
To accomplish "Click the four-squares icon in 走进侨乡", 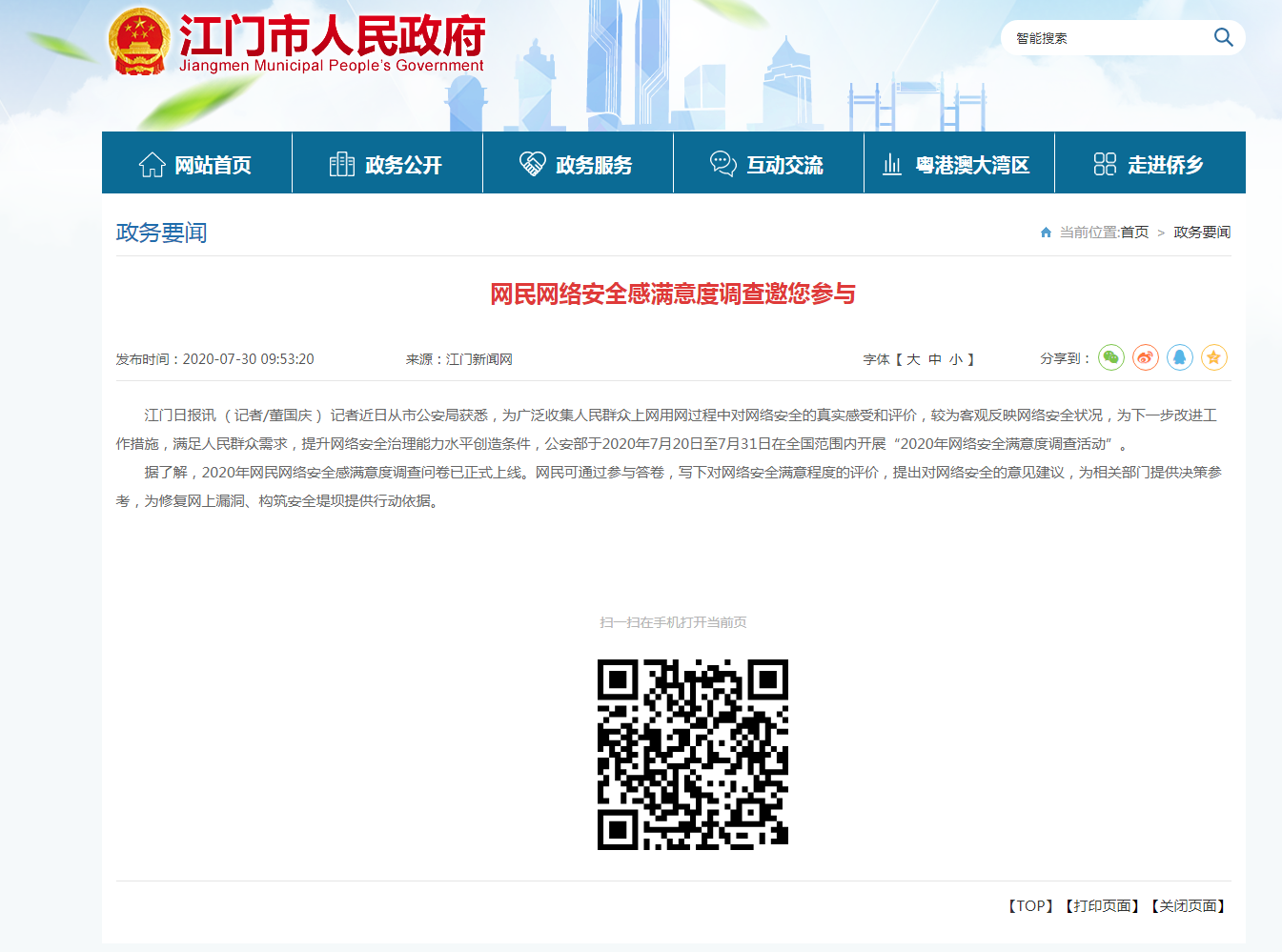I will [x=1105, y=164].
